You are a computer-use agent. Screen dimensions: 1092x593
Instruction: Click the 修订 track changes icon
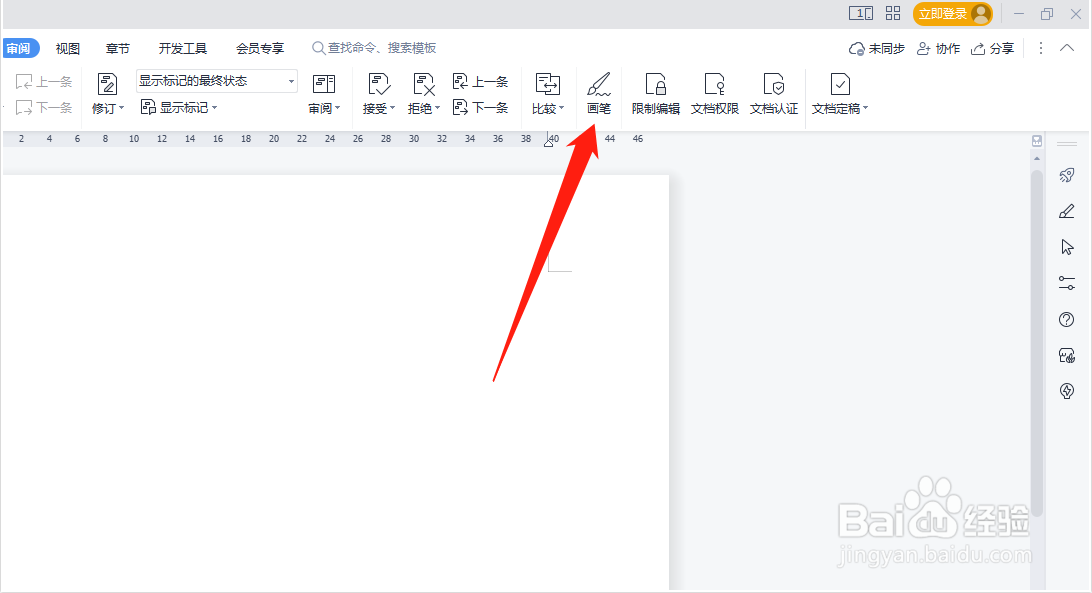coord(107,84)
